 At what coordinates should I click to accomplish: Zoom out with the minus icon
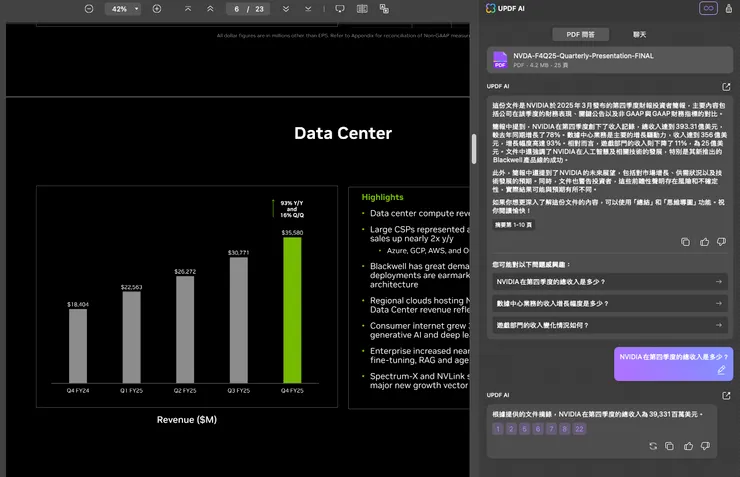(x=89, y=9)
